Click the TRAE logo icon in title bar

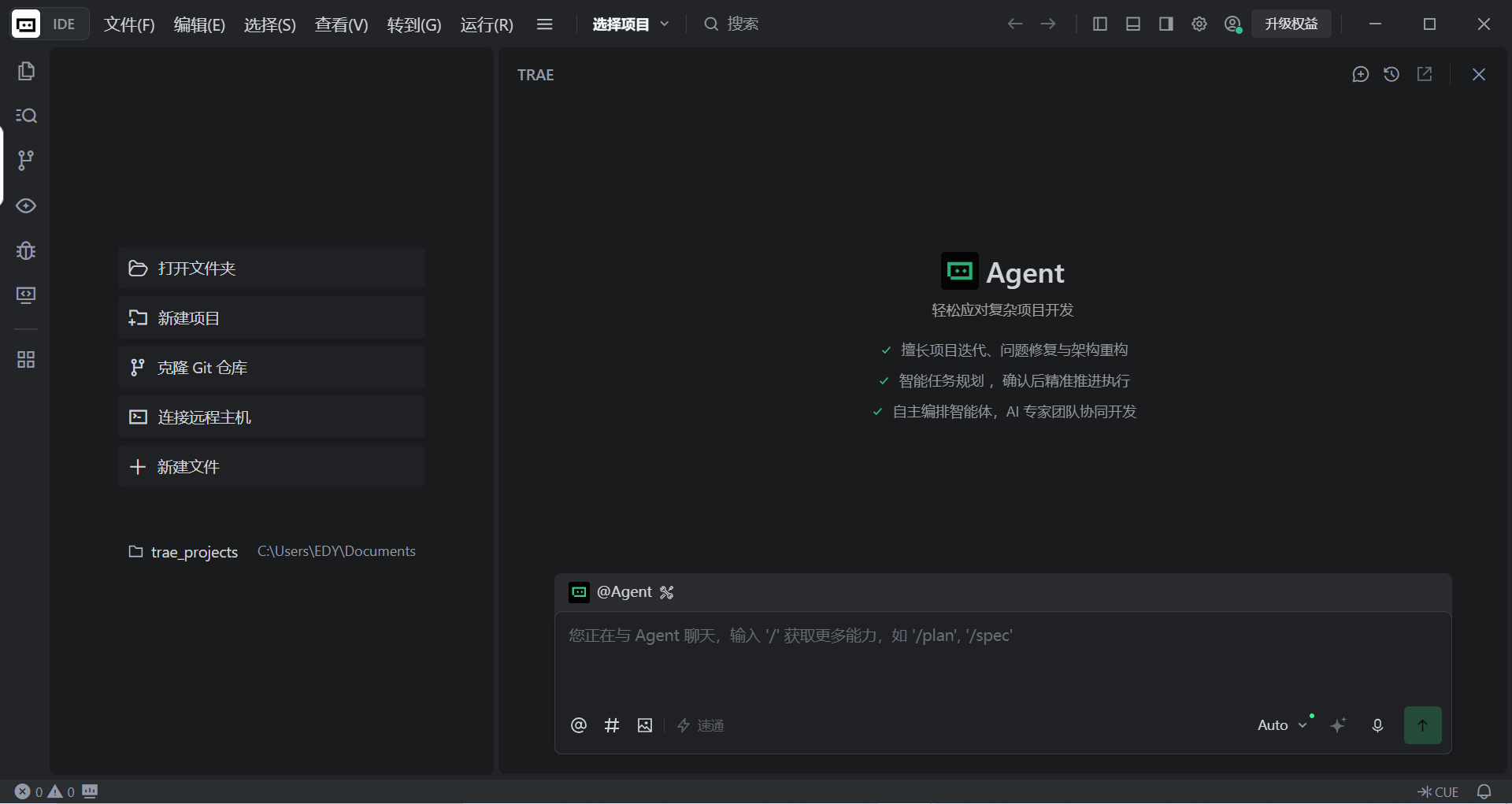26,24
